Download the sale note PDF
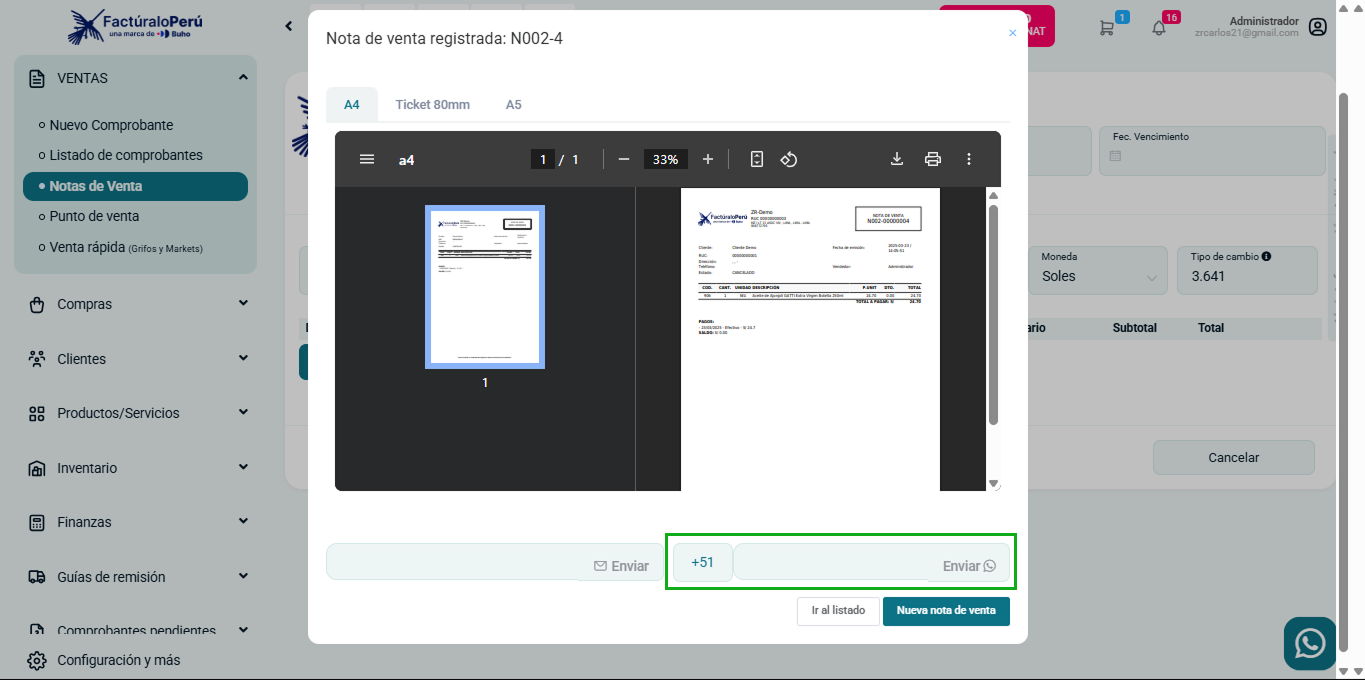The width and height of the screenshot is (1365, 680). [x=897, y=159]
